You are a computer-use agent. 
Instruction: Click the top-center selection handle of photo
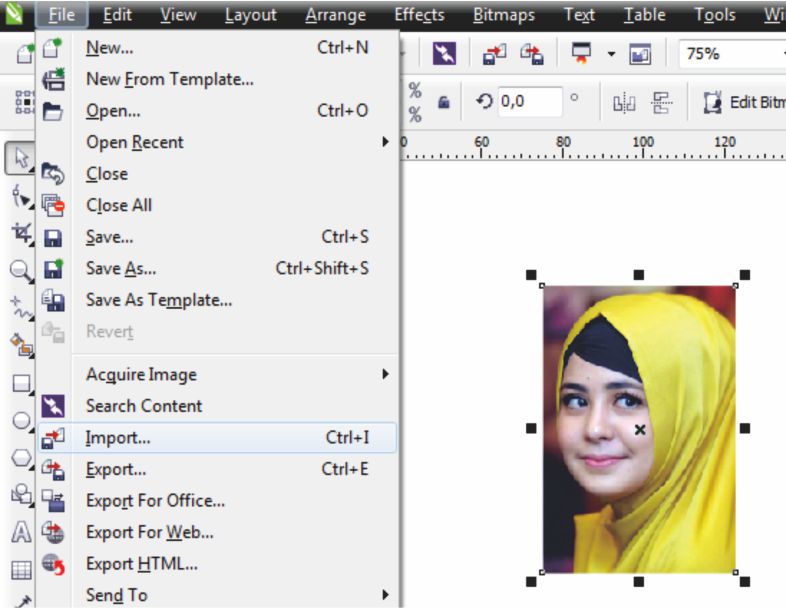[x=639, y=275]
